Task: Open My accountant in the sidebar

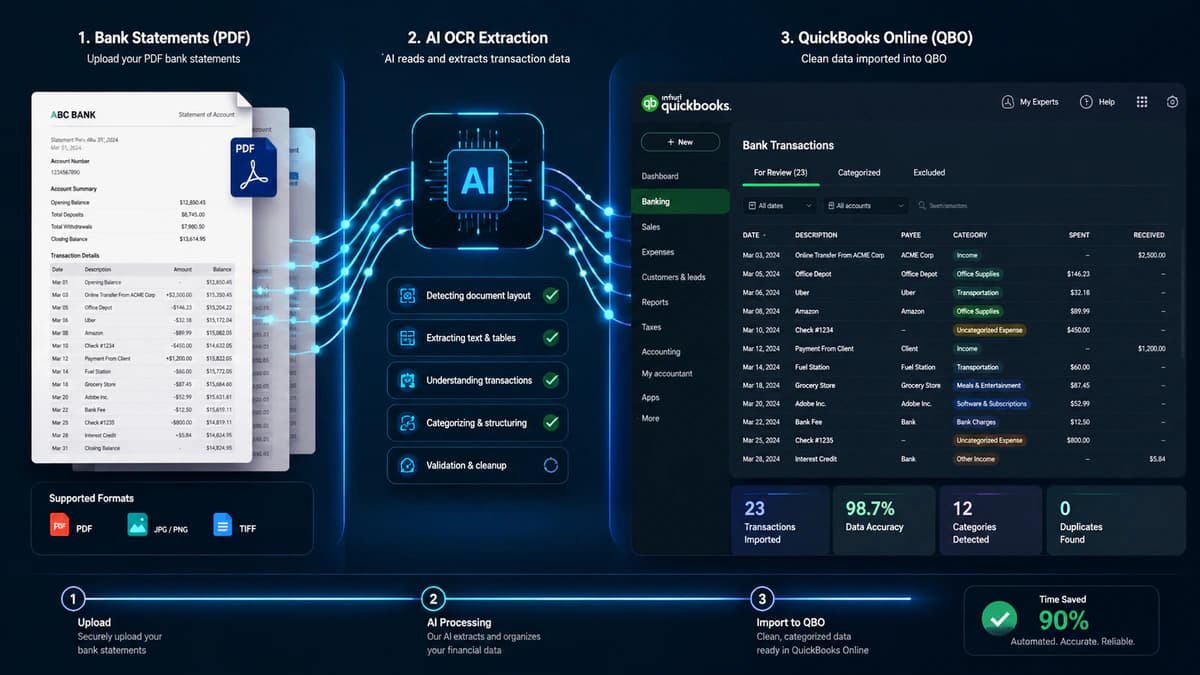Action: [667, 374]
